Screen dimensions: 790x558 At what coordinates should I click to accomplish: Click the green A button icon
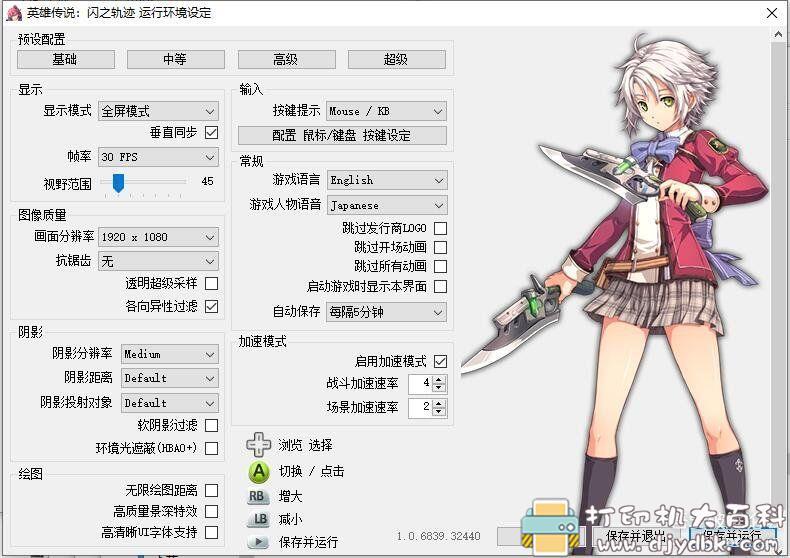(259, 472)
